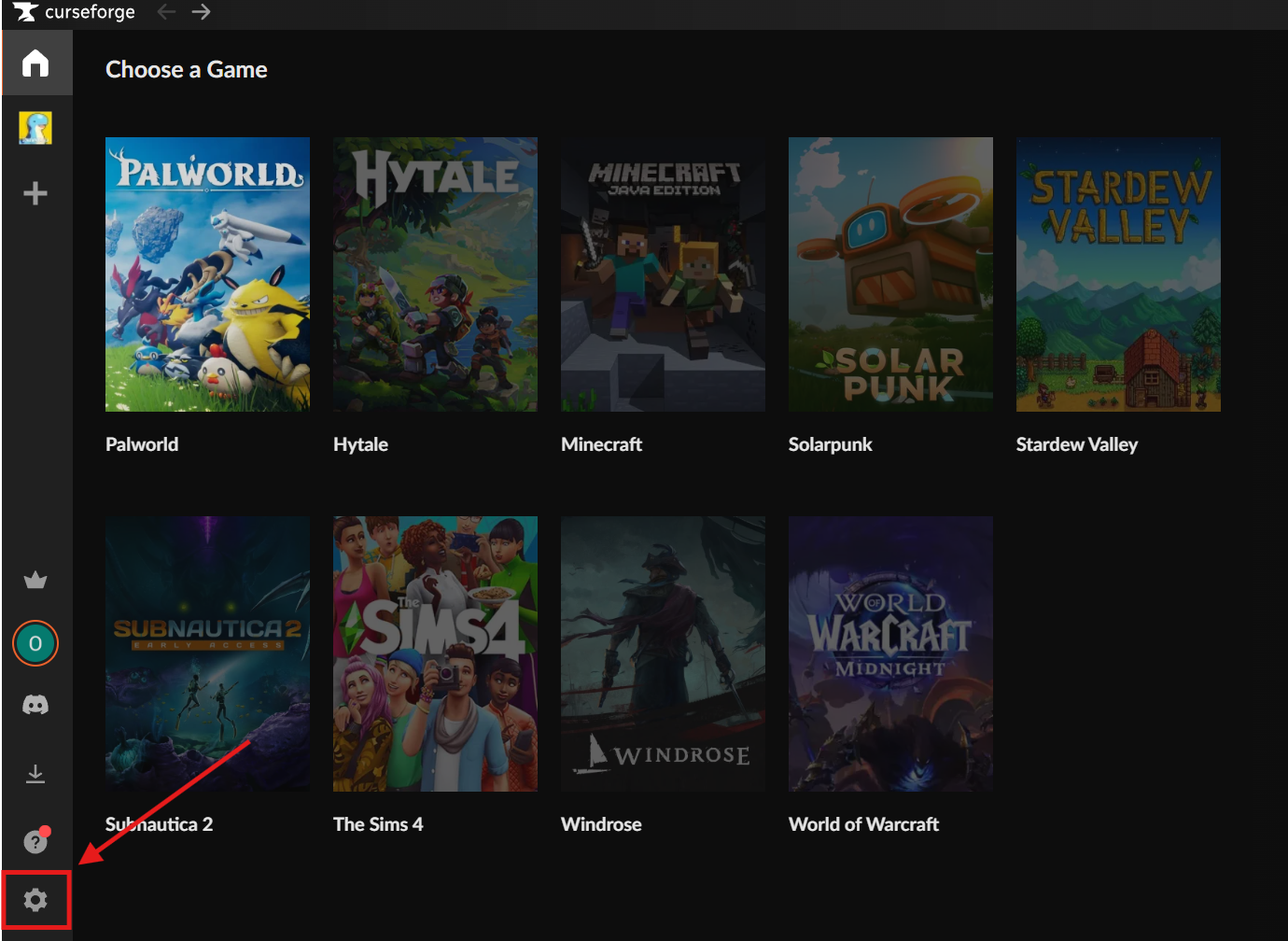Select the Subnautica 2 game cover

click(x=207, y=653)
